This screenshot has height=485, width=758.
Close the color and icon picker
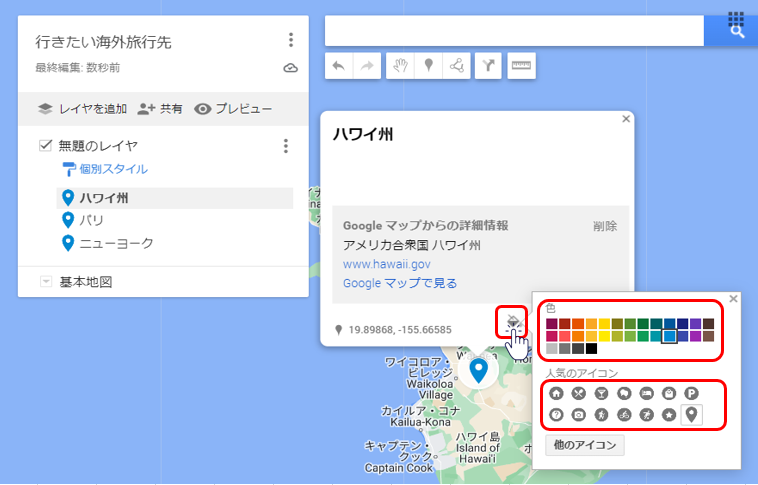(x=733, y=299)
